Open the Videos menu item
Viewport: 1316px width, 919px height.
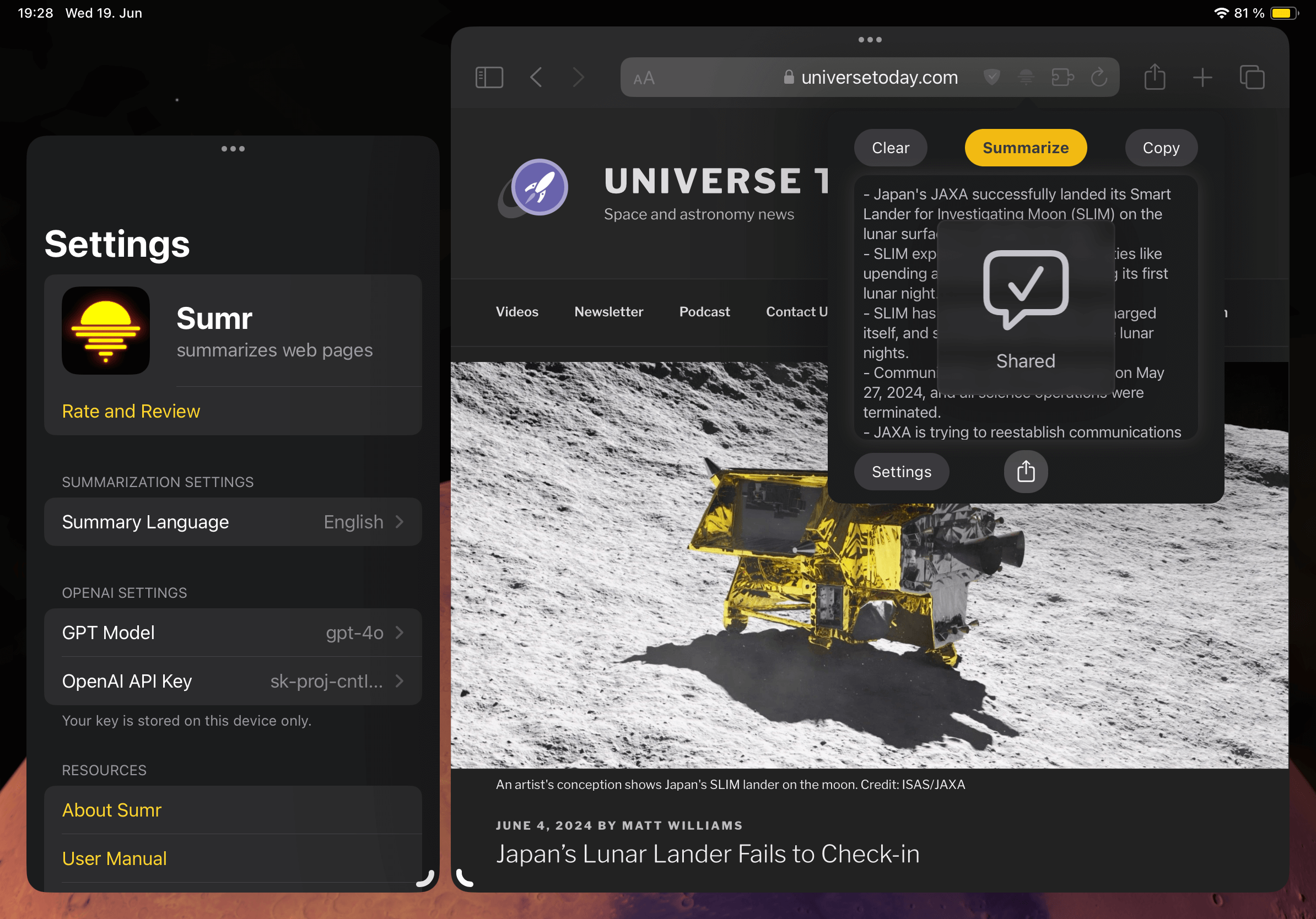517,312
